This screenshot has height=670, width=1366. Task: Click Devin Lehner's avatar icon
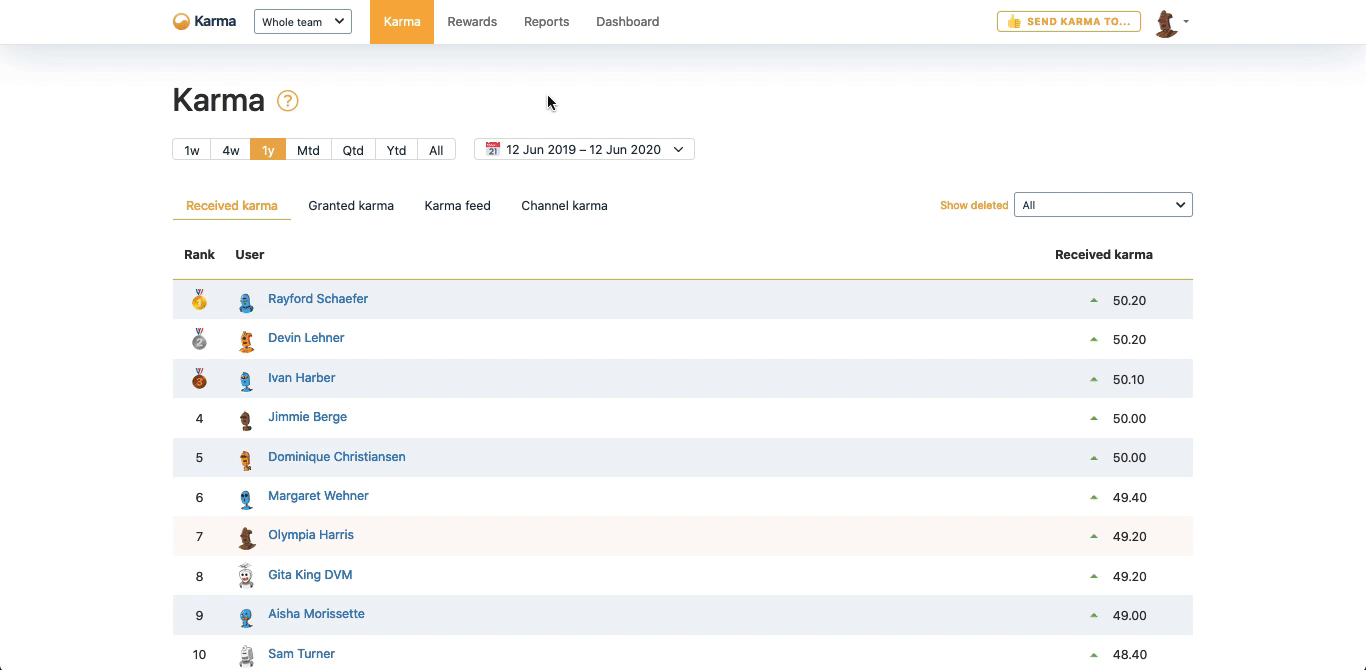click(x=246, y=341)
